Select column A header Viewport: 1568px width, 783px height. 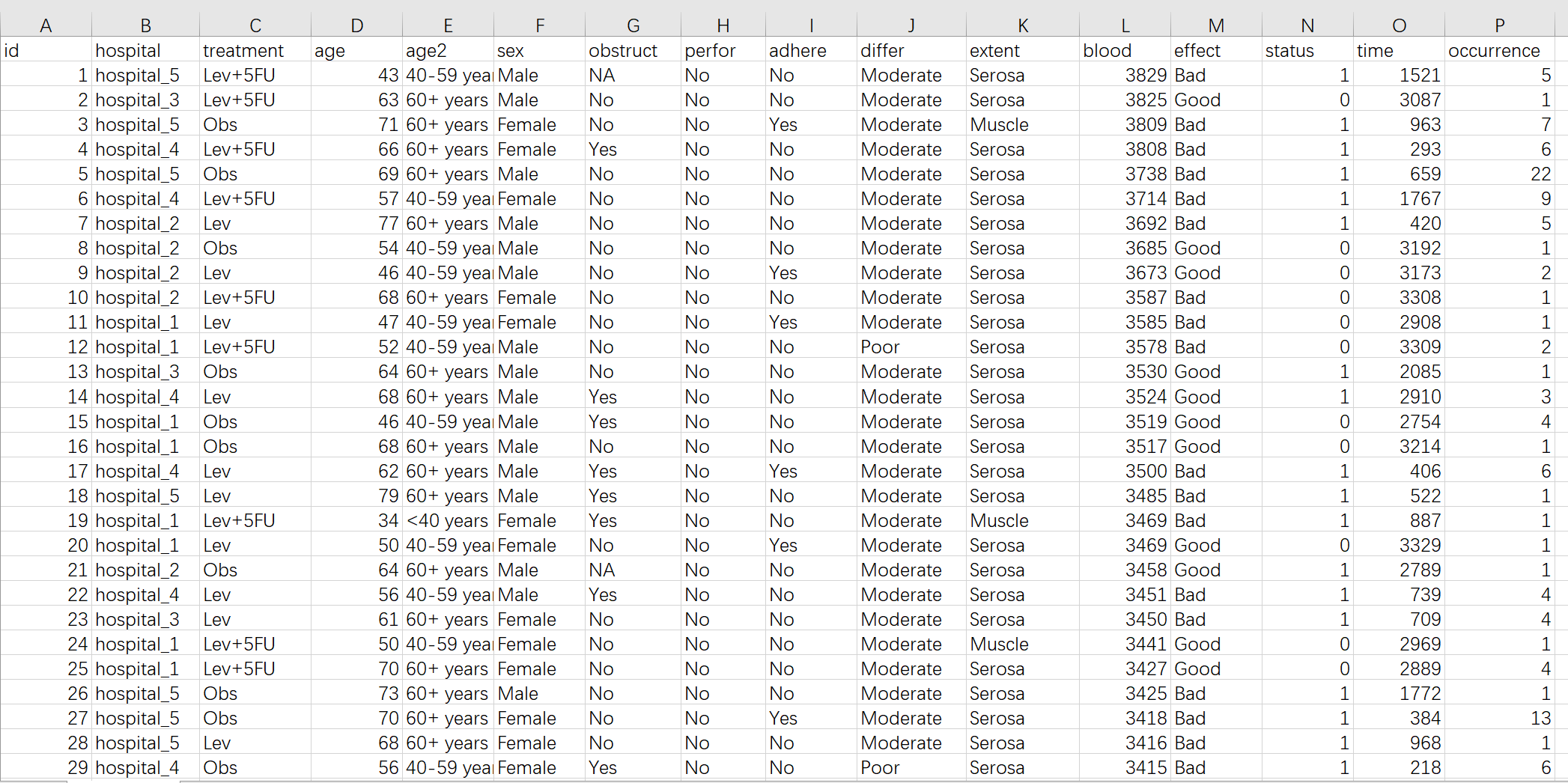(x=46, y=25)
